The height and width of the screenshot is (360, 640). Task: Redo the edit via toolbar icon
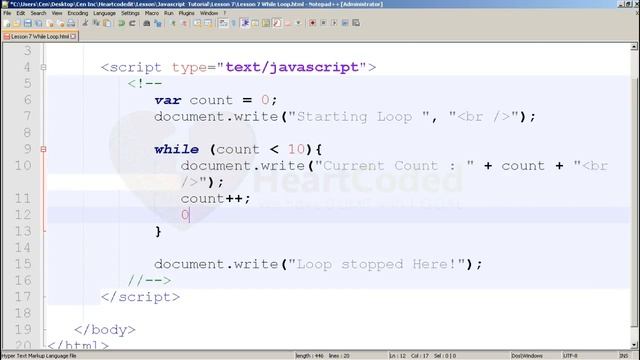pyautogui.click(x=133, y=23)
